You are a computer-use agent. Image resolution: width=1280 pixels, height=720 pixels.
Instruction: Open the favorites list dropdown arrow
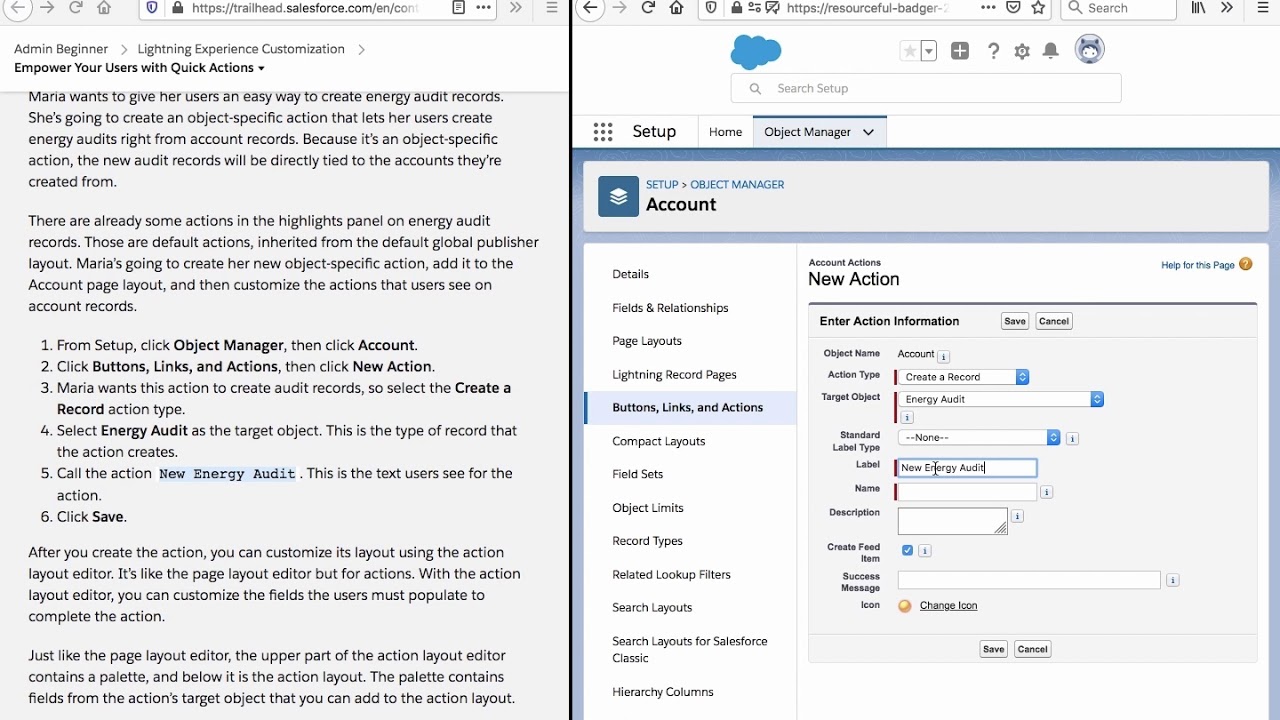[x=929, y=51]
